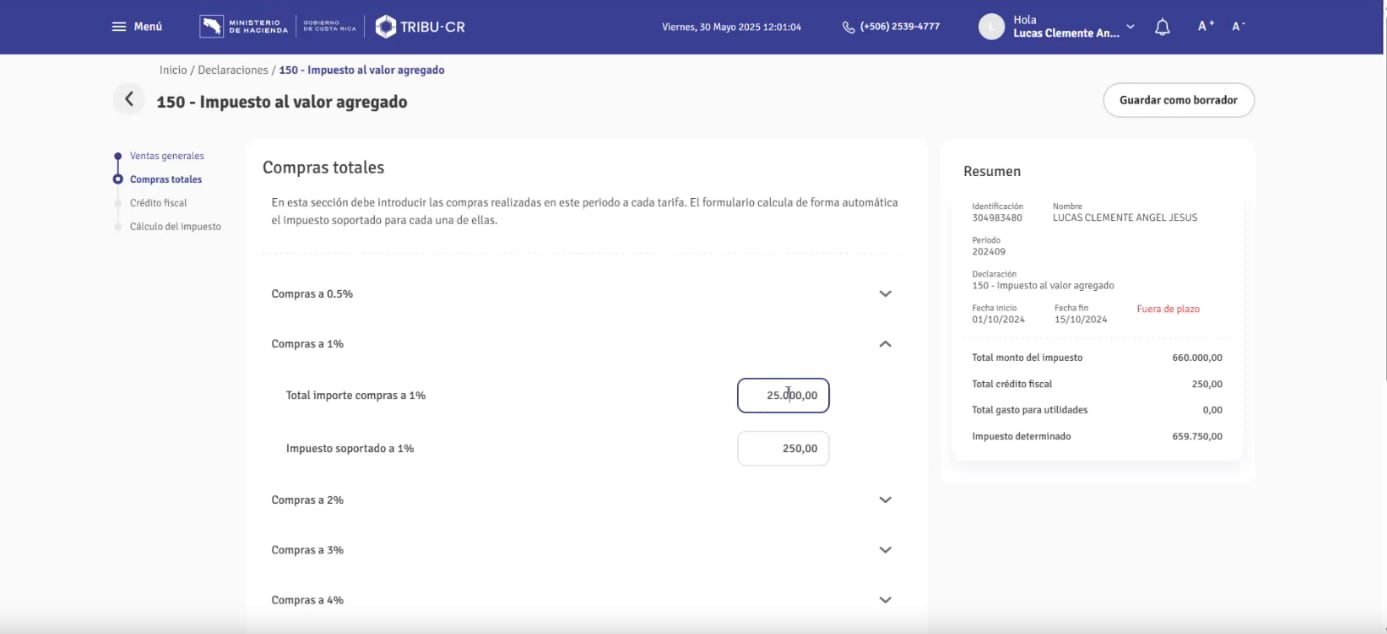Click the TRIBU-CR logo
The image size is (1387, 634).
pyautogui.click(x=419, y=26)
